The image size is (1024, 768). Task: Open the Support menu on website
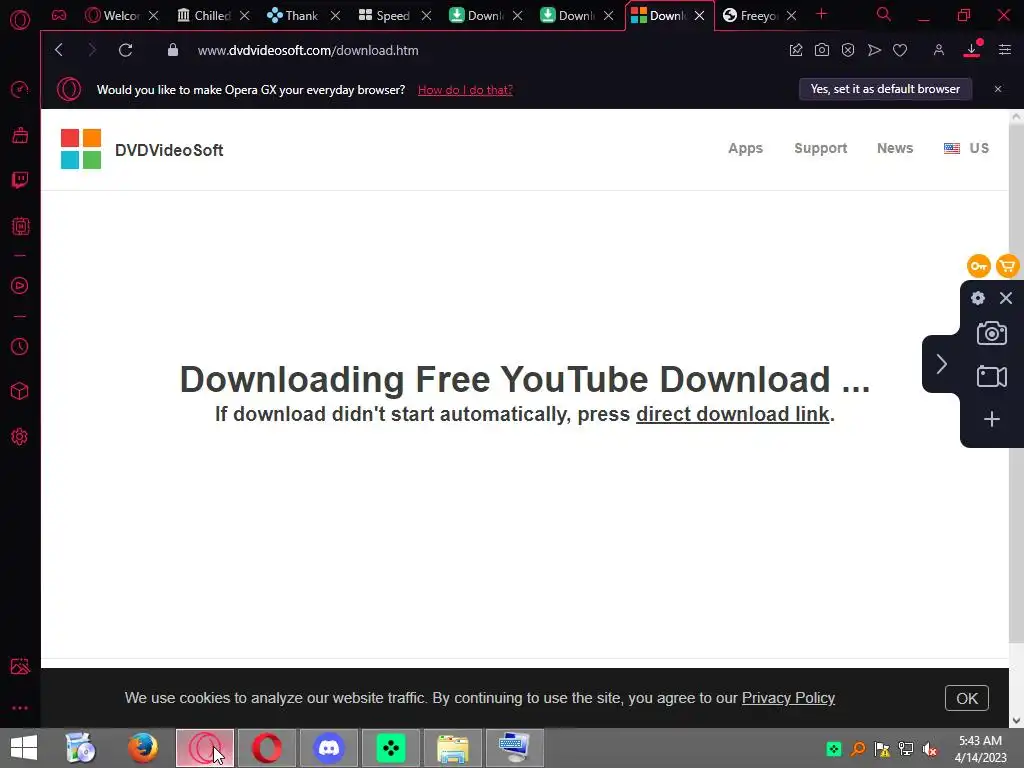coord(820,148)
